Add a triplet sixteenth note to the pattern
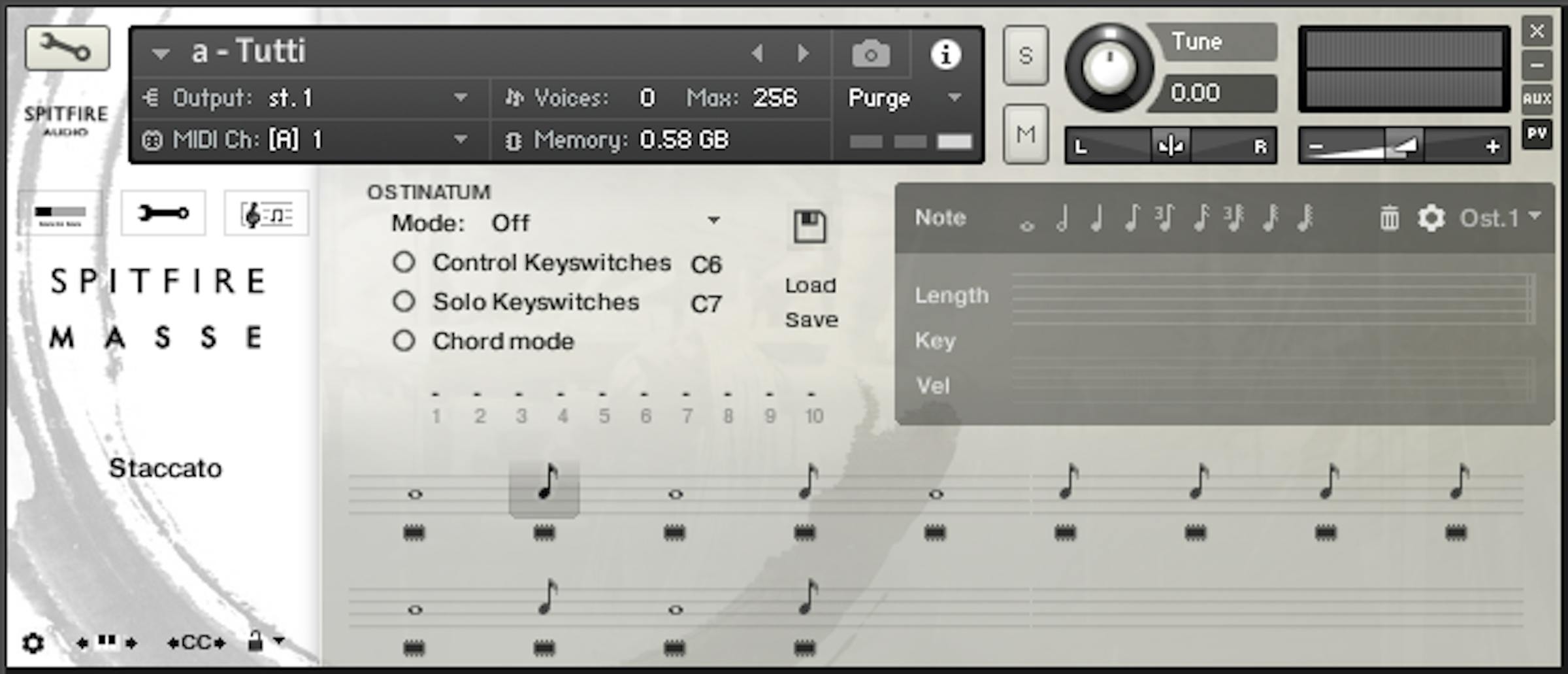Viewport: 1568px width, 674px height. pos(1234,218)
